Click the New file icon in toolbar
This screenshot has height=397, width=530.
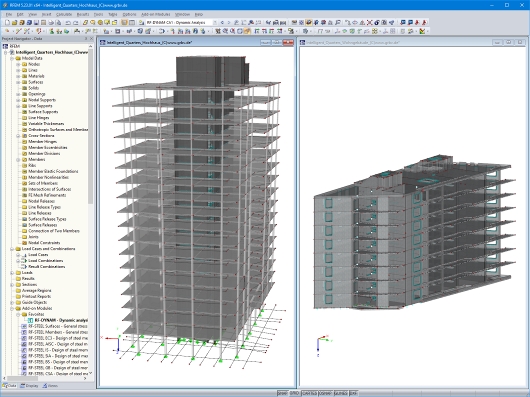tap(7, 23)
